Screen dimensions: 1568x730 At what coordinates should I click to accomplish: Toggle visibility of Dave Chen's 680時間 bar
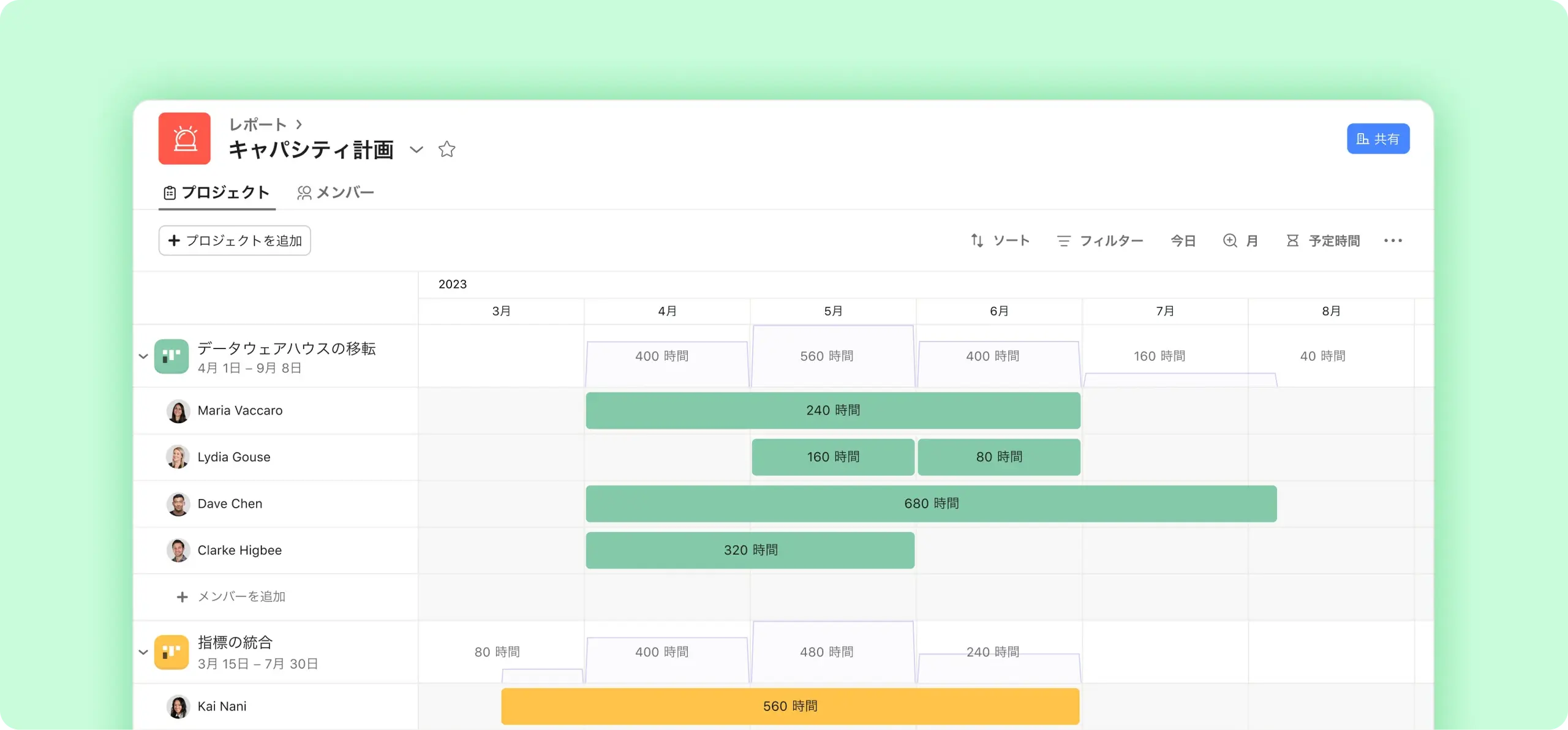[x=930, y=503]
